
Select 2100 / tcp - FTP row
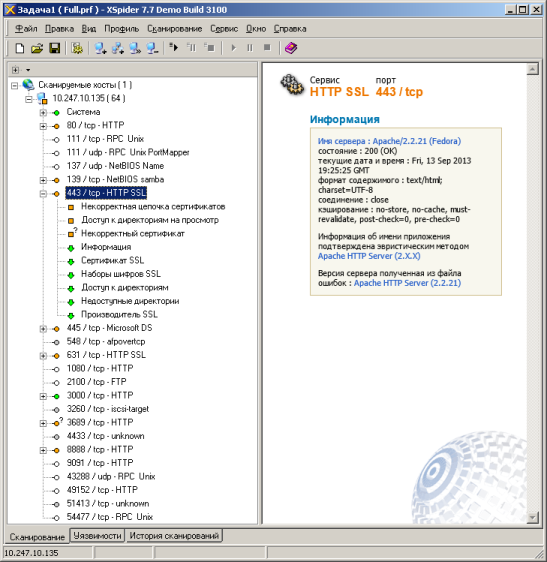tap(96, 382)
